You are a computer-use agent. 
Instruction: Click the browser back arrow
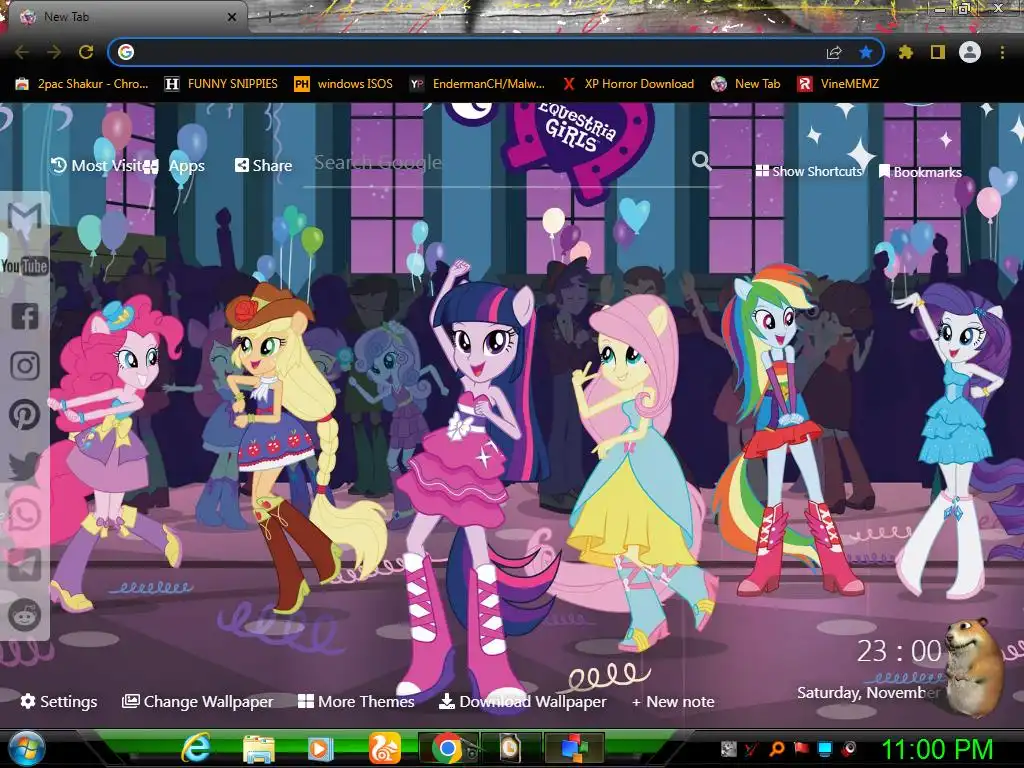(x=22, y=52)
